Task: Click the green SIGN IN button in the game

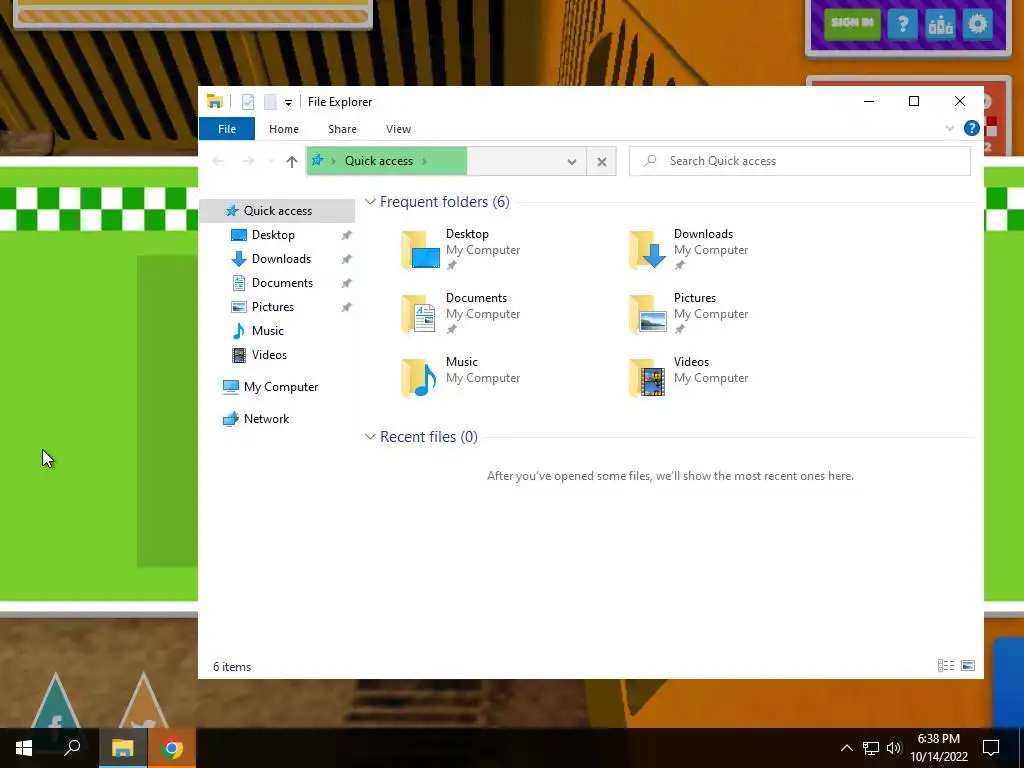Action: [x=852, y=24]
